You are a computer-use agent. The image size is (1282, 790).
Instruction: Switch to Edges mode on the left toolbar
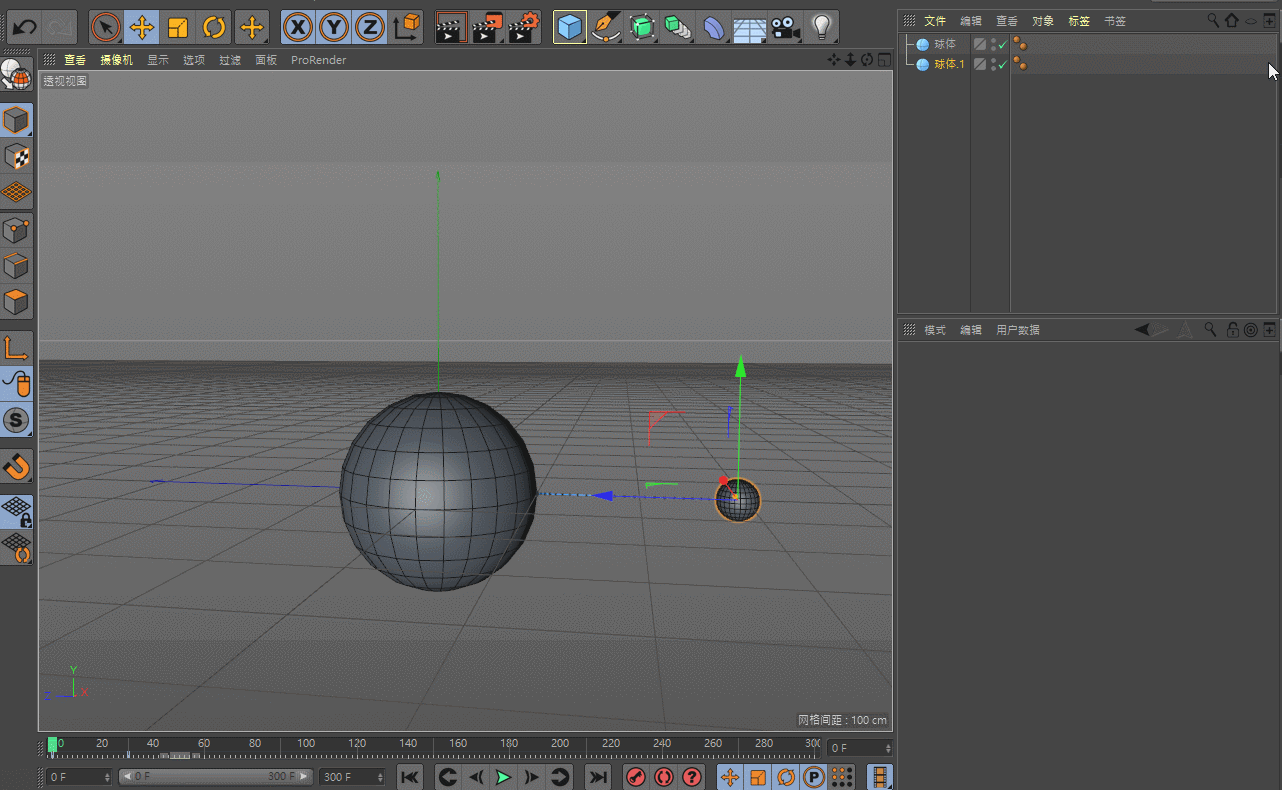(x=16, y=266)
